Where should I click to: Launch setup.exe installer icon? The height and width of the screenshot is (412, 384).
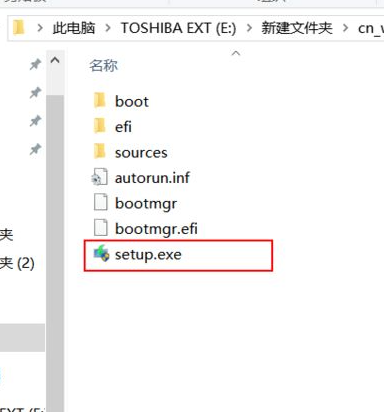(x=101, y=254)
